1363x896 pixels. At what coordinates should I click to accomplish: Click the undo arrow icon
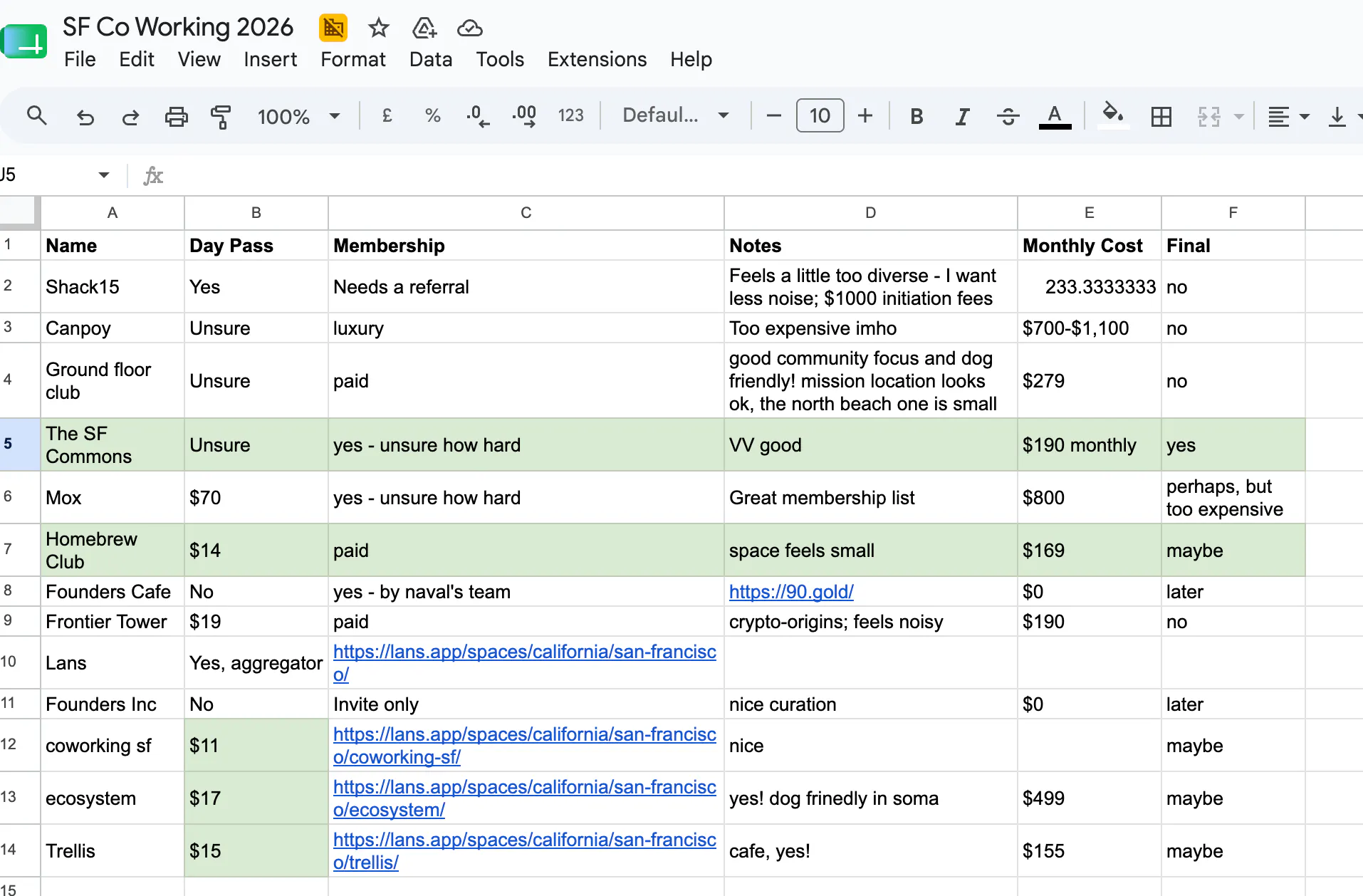tap(85, 116)
